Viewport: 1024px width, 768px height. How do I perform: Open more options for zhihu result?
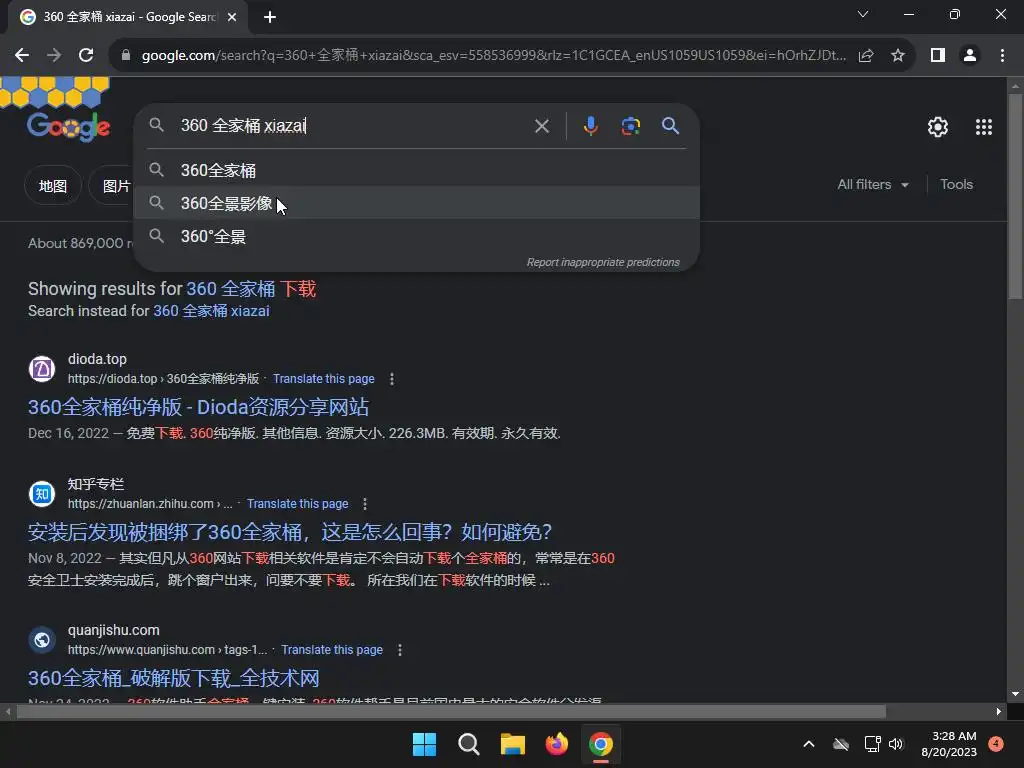(364, 504)
